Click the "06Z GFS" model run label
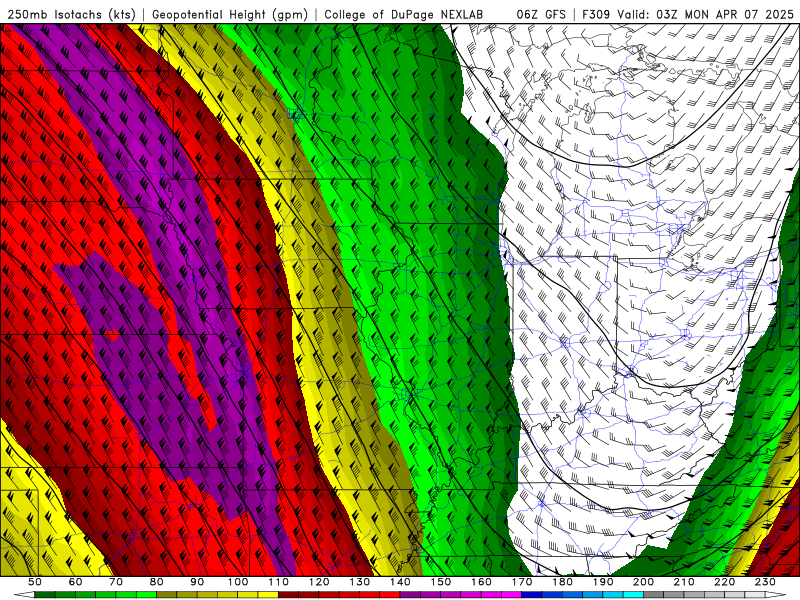Image resolution: width=800 pixels, height=600 pixels. pos(541,15)
